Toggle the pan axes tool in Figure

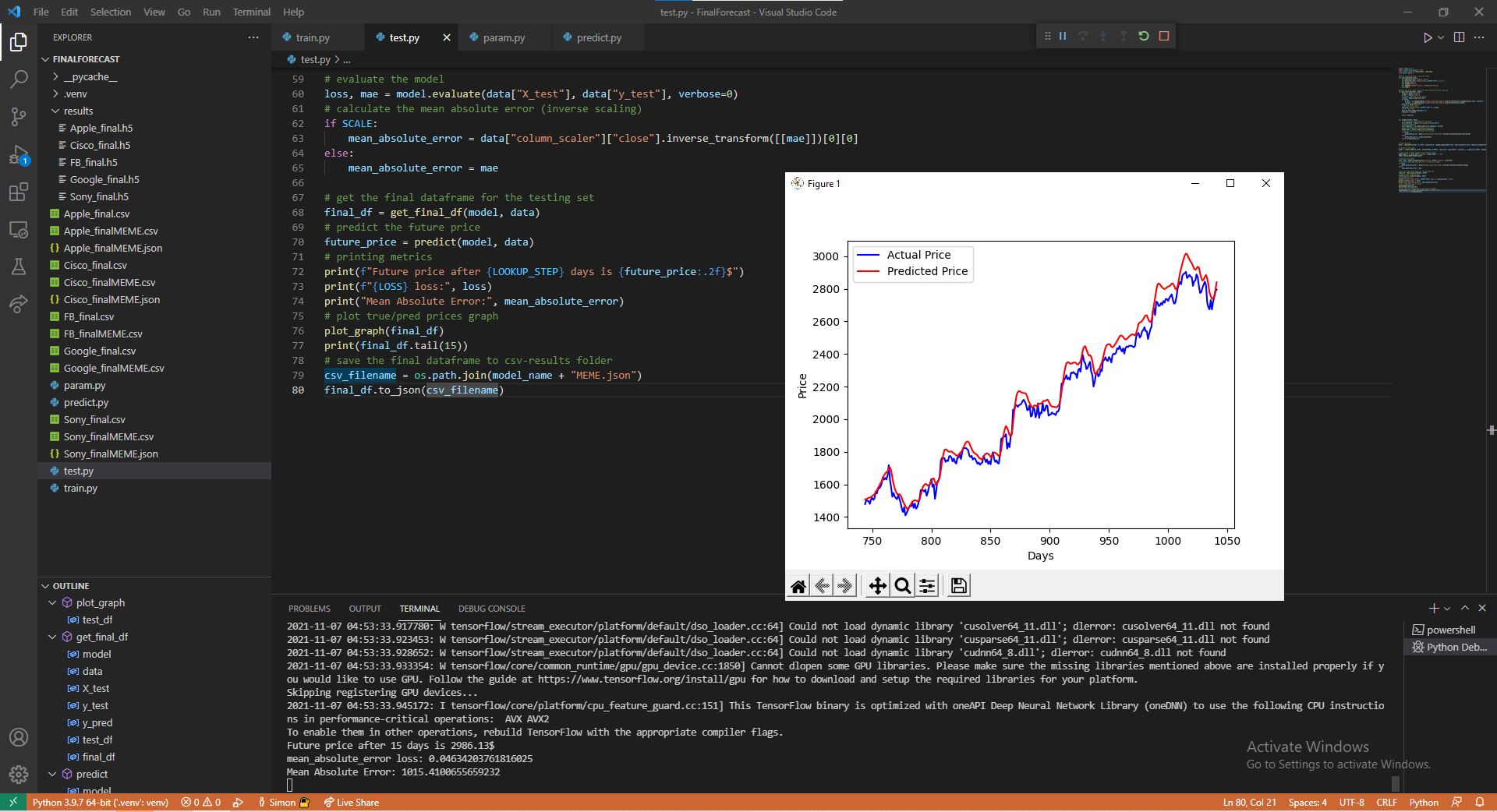click(877, 586)
